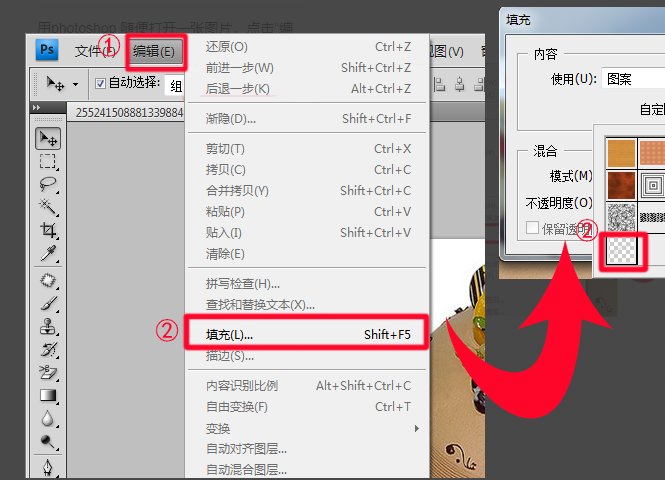Select the Move tool in the toolbox
The height and width of the screenshot is (480, 665).
click(48, 138)
